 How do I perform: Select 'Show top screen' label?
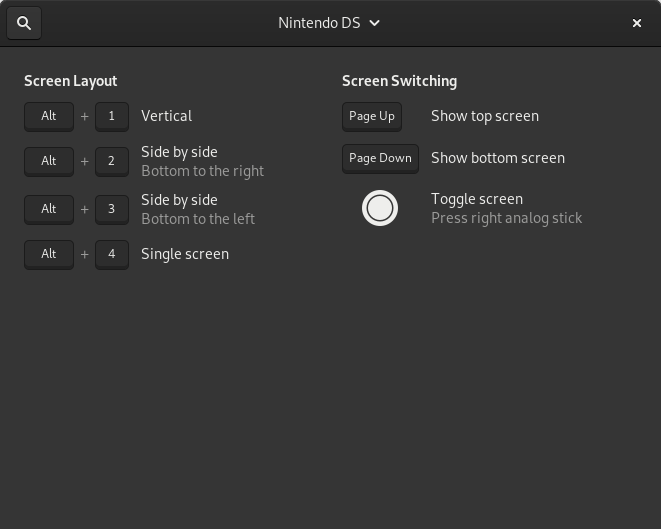pyautogui.click(x=485, y=116)
